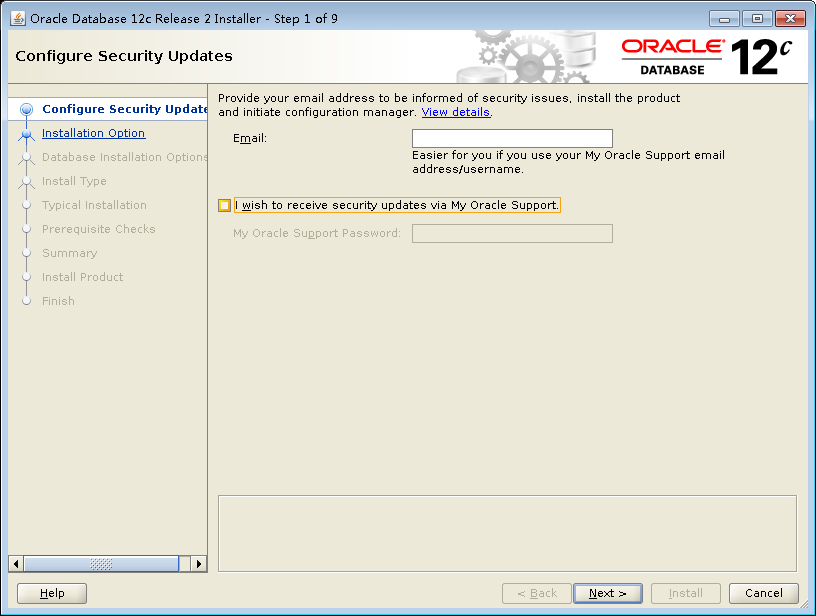Click the sidebar horizontal scrollbar thumb
This screenshot has height=616, width=816.
pyautogui.click(x=101, y=564)
